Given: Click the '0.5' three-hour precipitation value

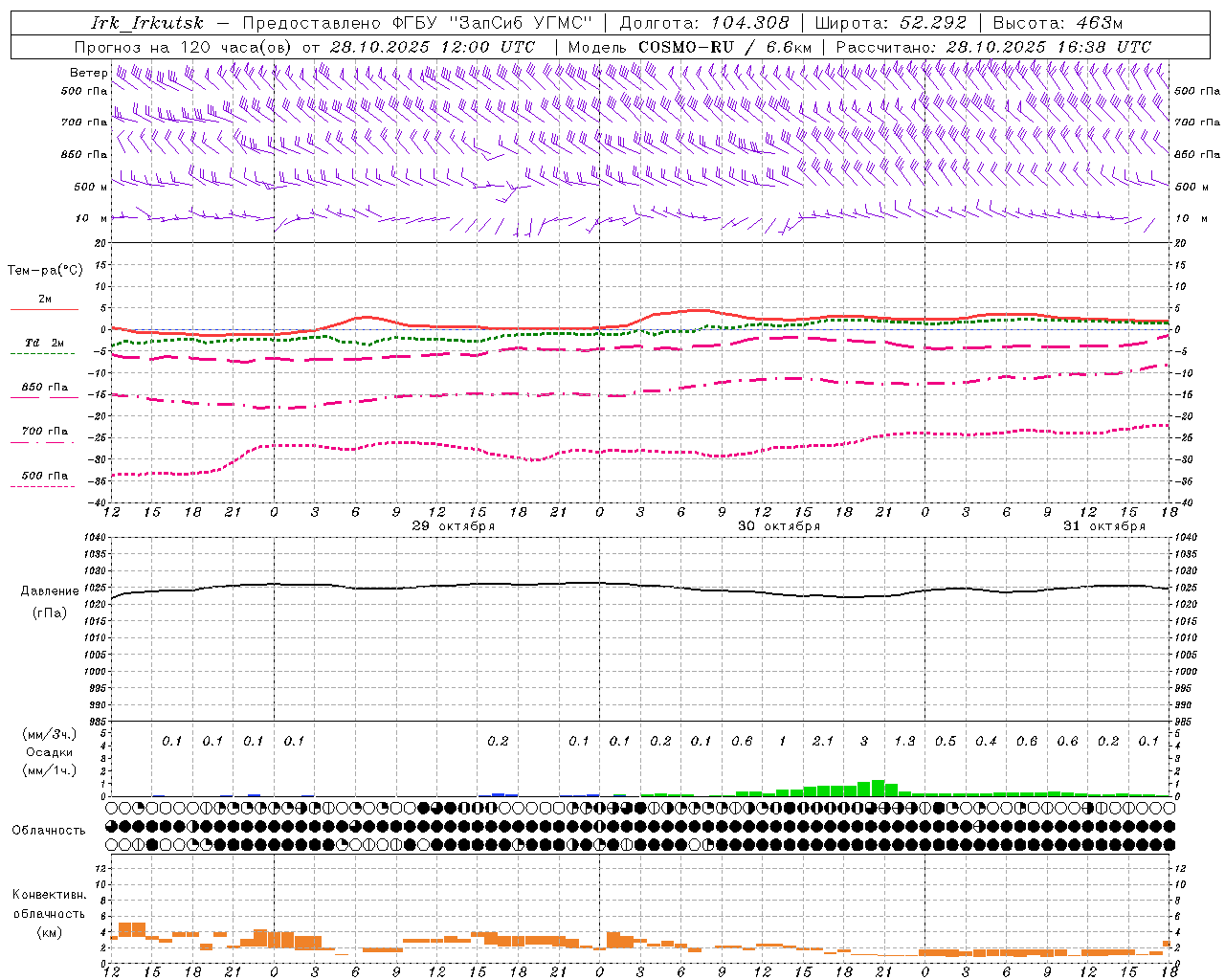Looking at the screenshot, I should pyautogui.click(x=946, y=742).
